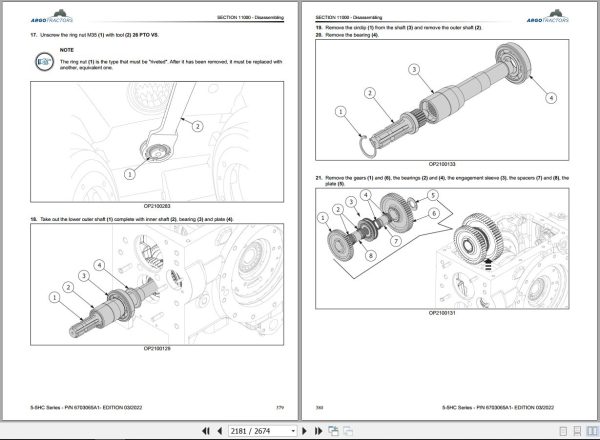The width and height of the screenshot is (600, 440).
Task: Click step 21 text about removing gears
Action: coord(442,181)
